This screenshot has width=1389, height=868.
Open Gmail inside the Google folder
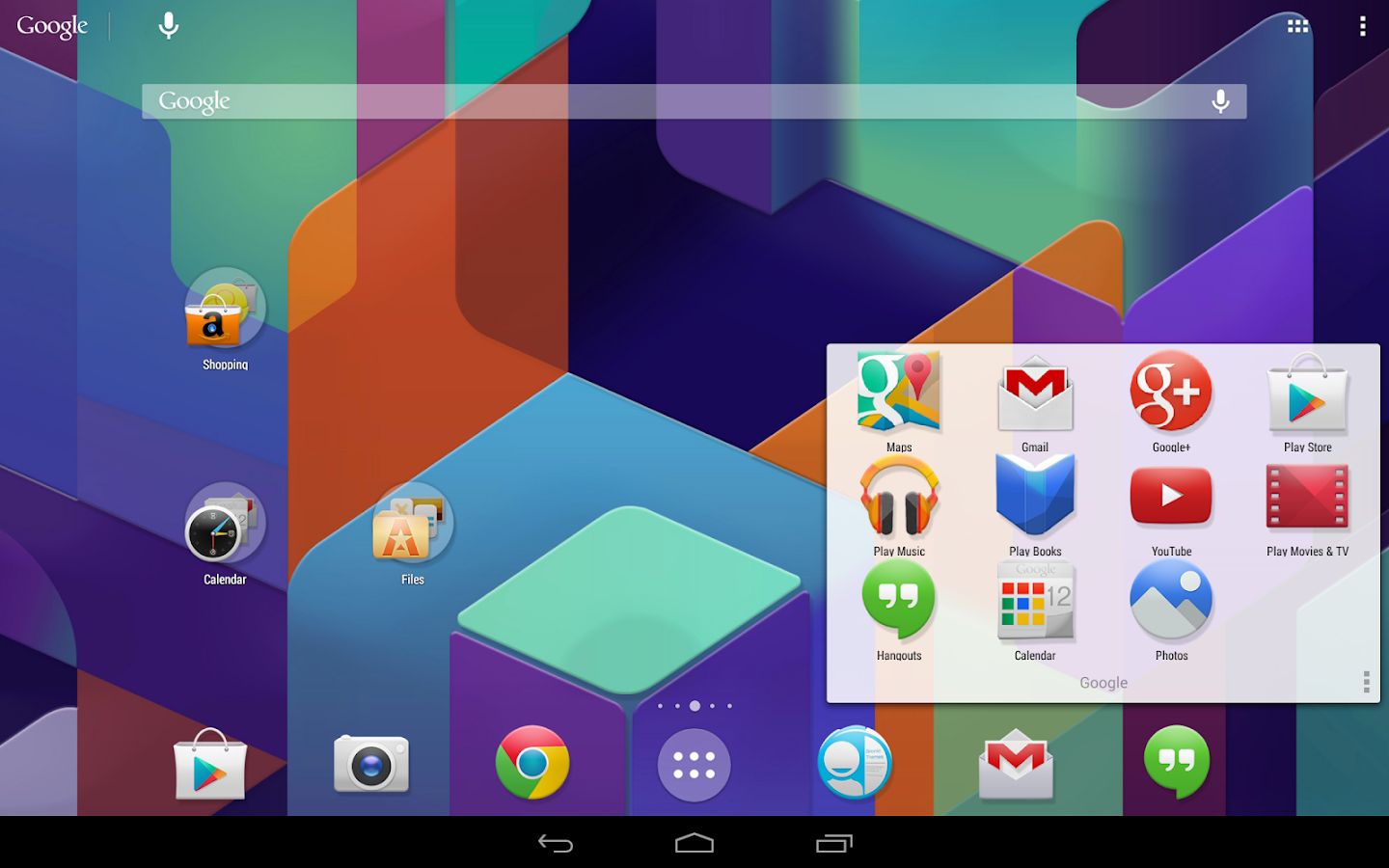(1035, 393)
